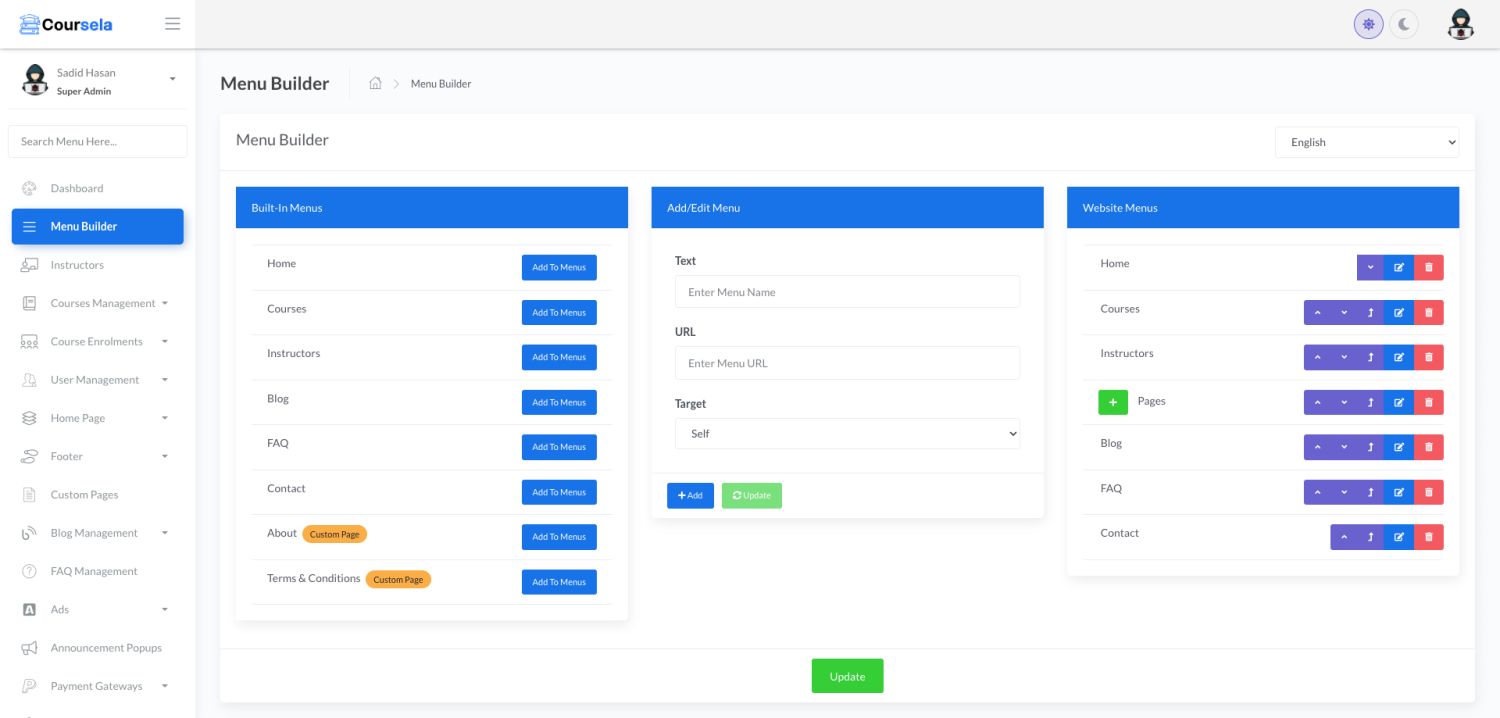Screen dimensions: 1500x718
Task: Add Terms & Conditions to menus
Action: pyautogui.click(x=559, y=582)
